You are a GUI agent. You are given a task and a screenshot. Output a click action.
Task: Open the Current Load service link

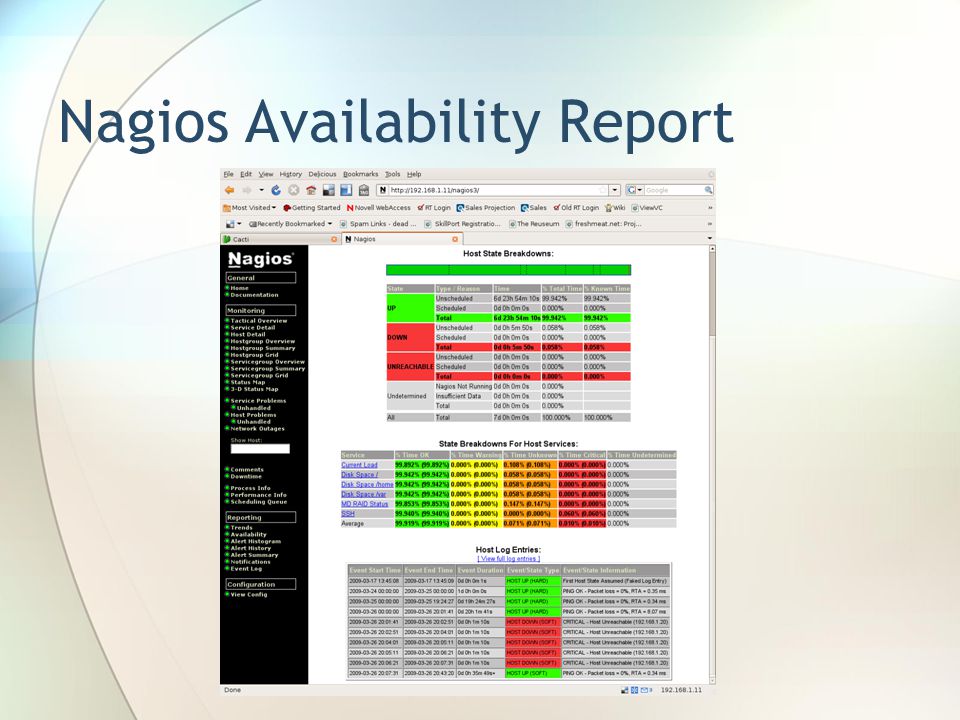click(x=359, y=465)
